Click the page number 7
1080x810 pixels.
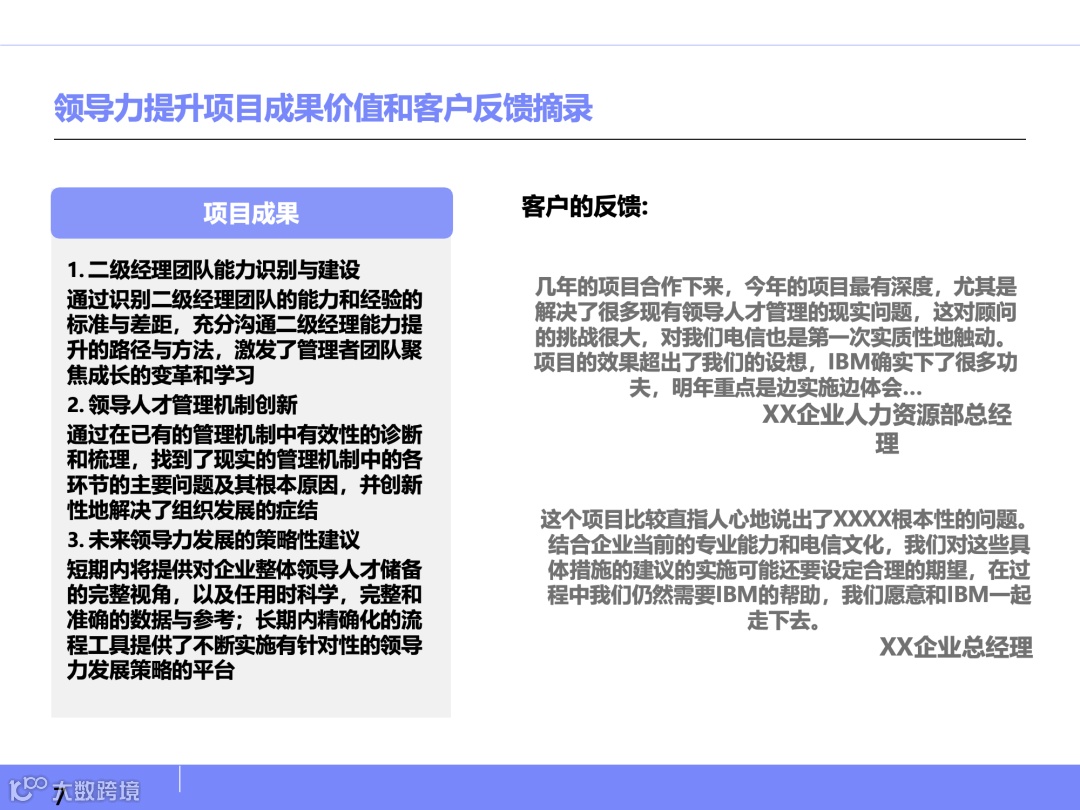tap(59, 797)
